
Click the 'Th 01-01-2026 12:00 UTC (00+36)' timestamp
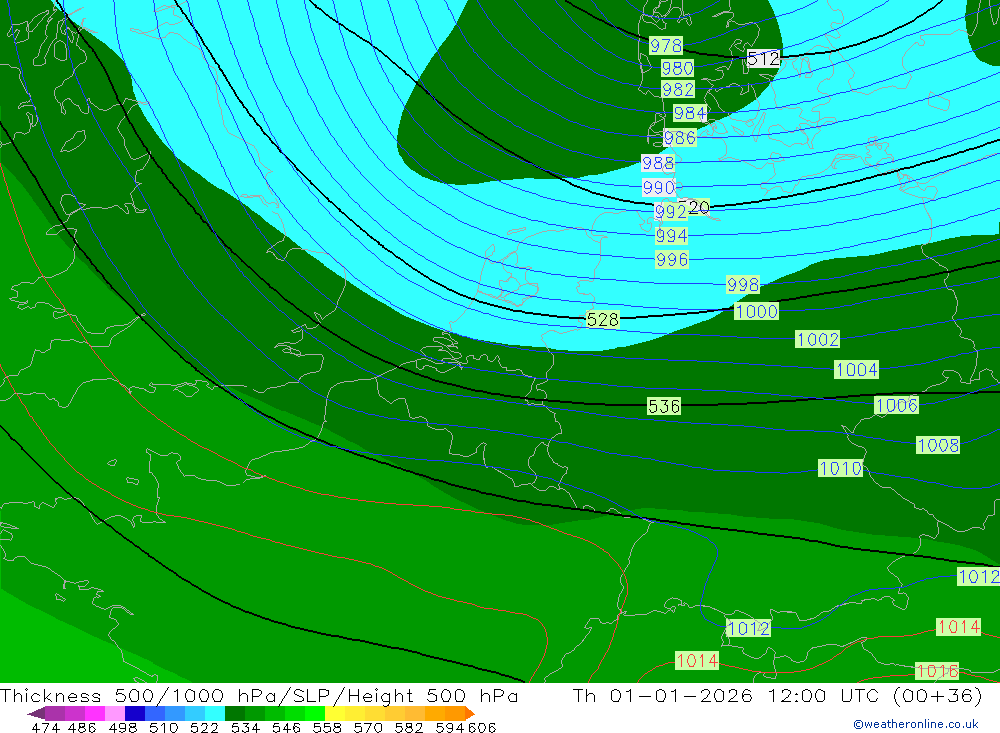pos(777,695)
